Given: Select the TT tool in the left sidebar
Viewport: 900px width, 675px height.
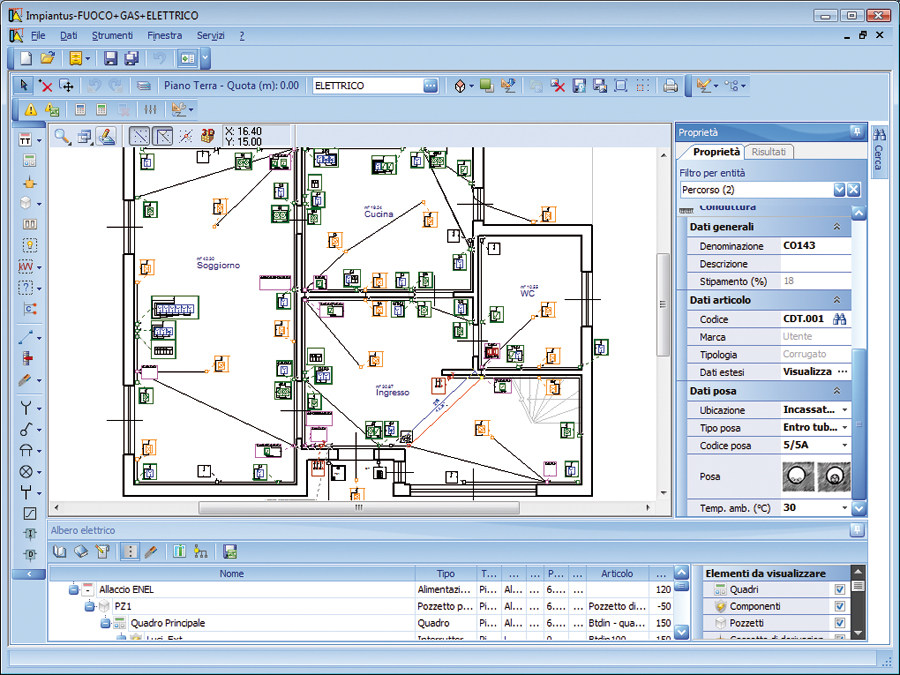Looking at the screenshot, I should click(25, 140).
